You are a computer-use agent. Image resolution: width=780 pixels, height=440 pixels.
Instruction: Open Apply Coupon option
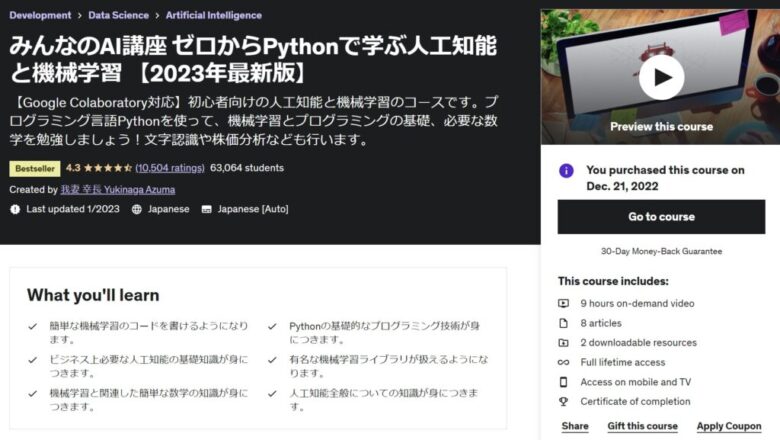point(729,426)
